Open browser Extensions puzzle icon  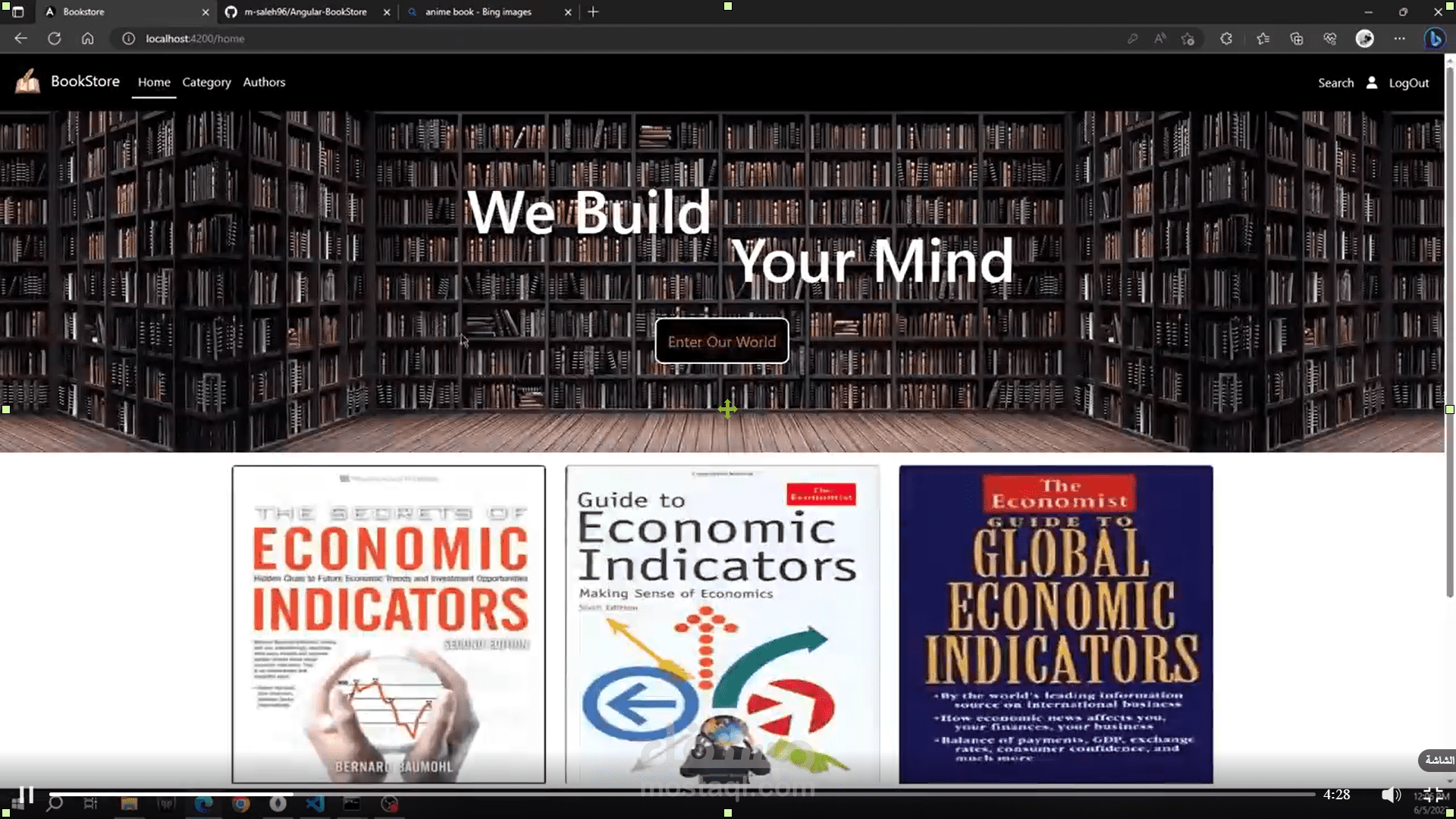1226,39
